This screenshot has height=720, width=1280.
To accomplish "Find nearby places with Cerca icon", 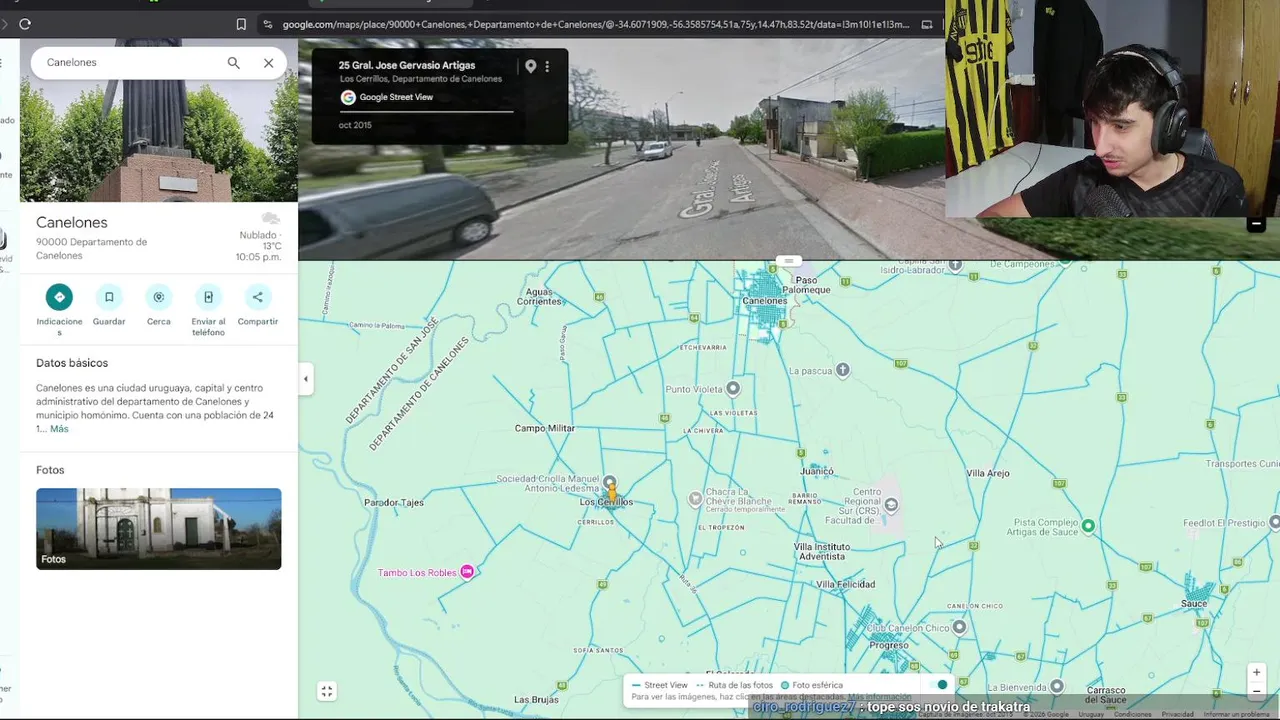I will point(158,297).
